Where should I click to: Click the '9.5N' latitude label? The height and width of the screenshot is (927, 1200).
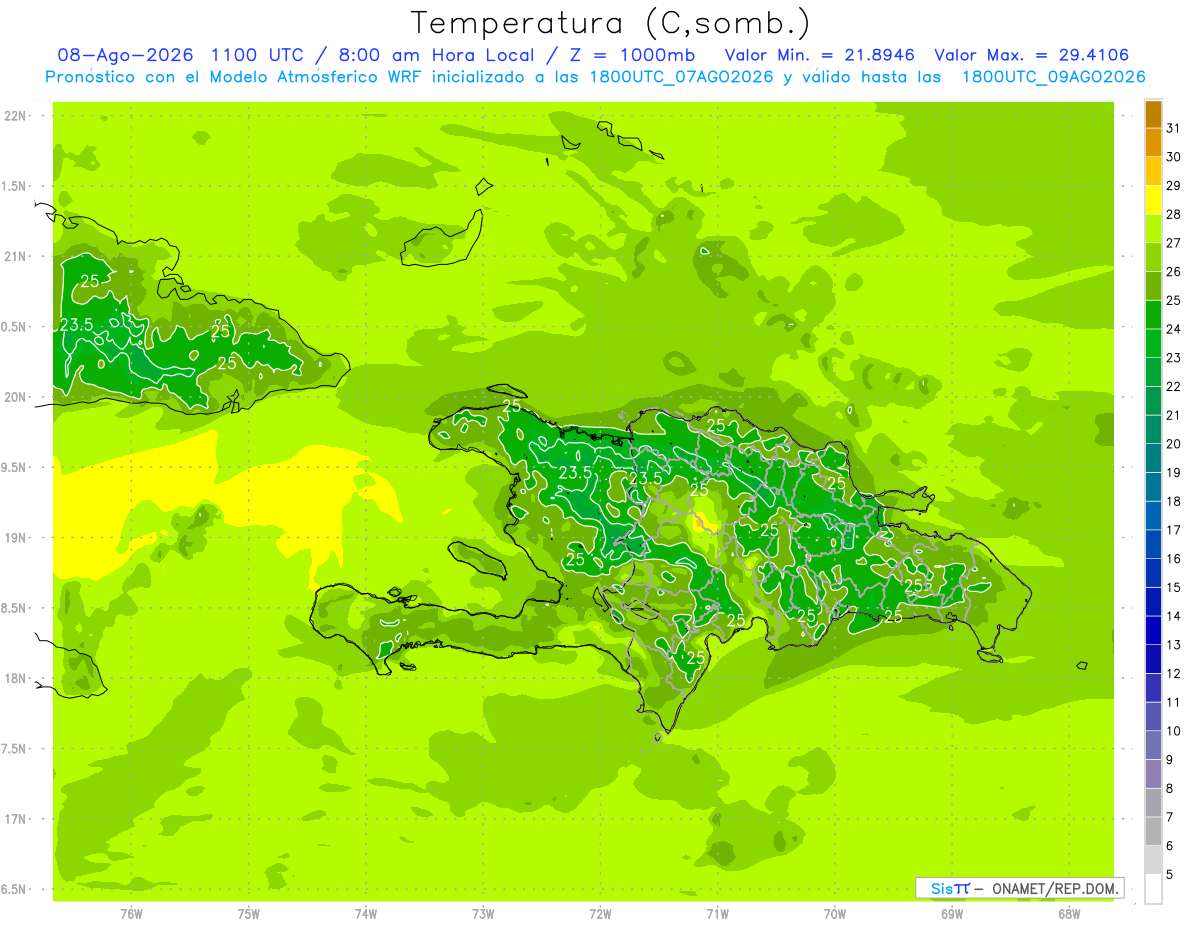point(15,467)
